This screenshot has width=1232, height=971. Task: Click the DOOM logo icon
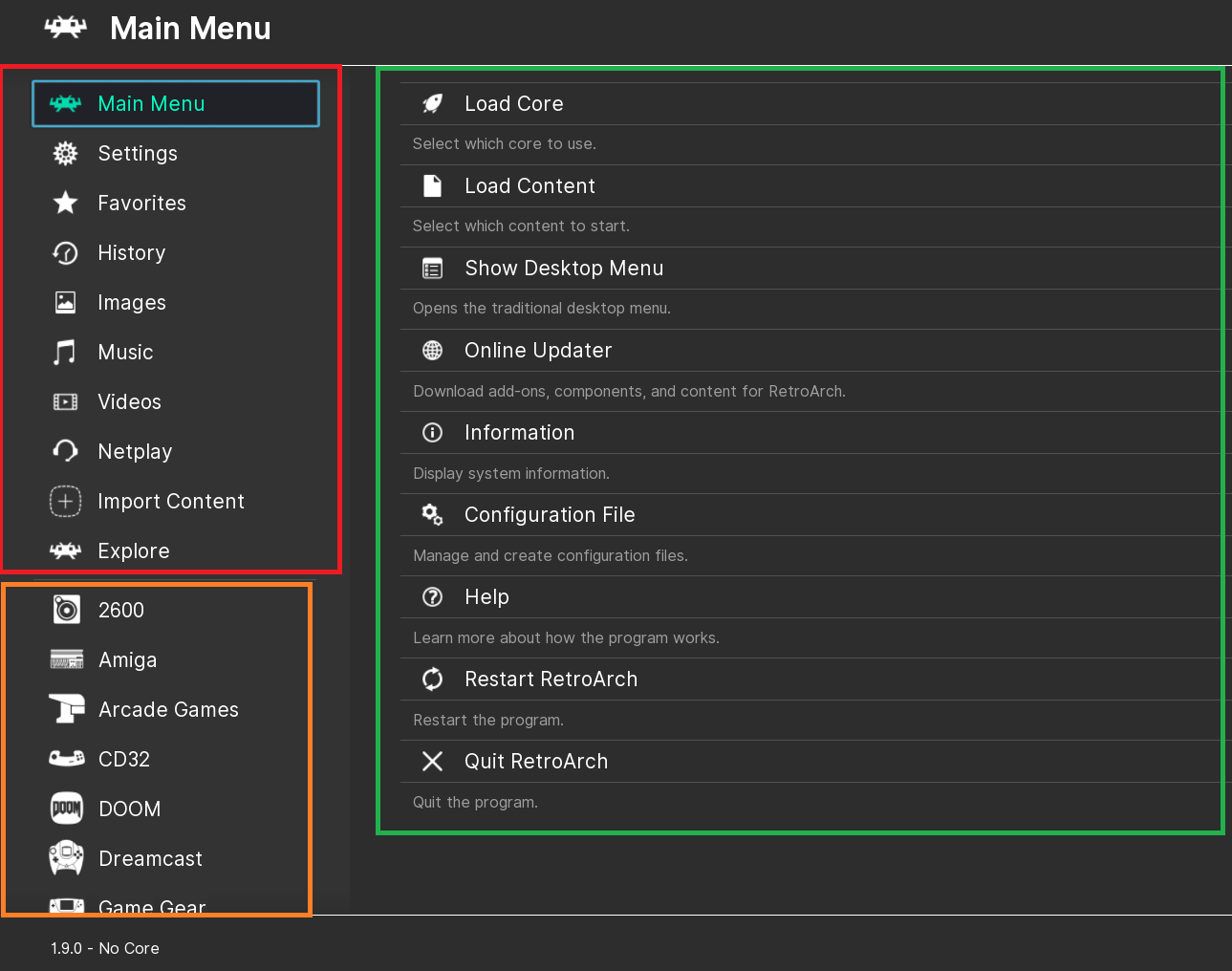tap(66, 809)
